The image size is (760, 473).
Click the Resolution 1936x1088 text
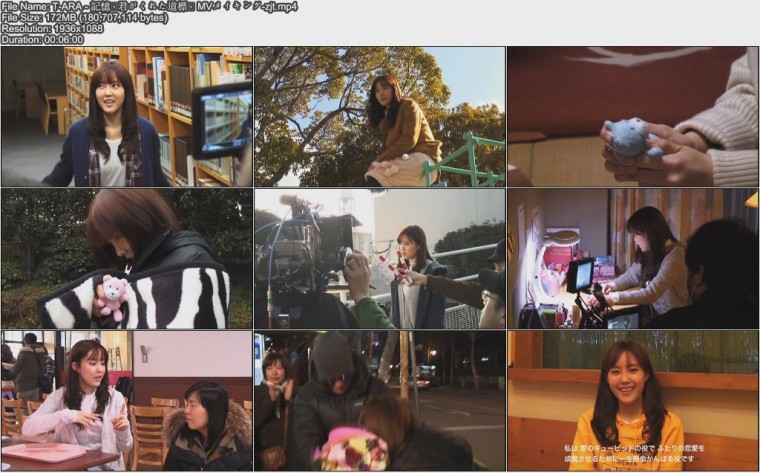click(52, 29)
